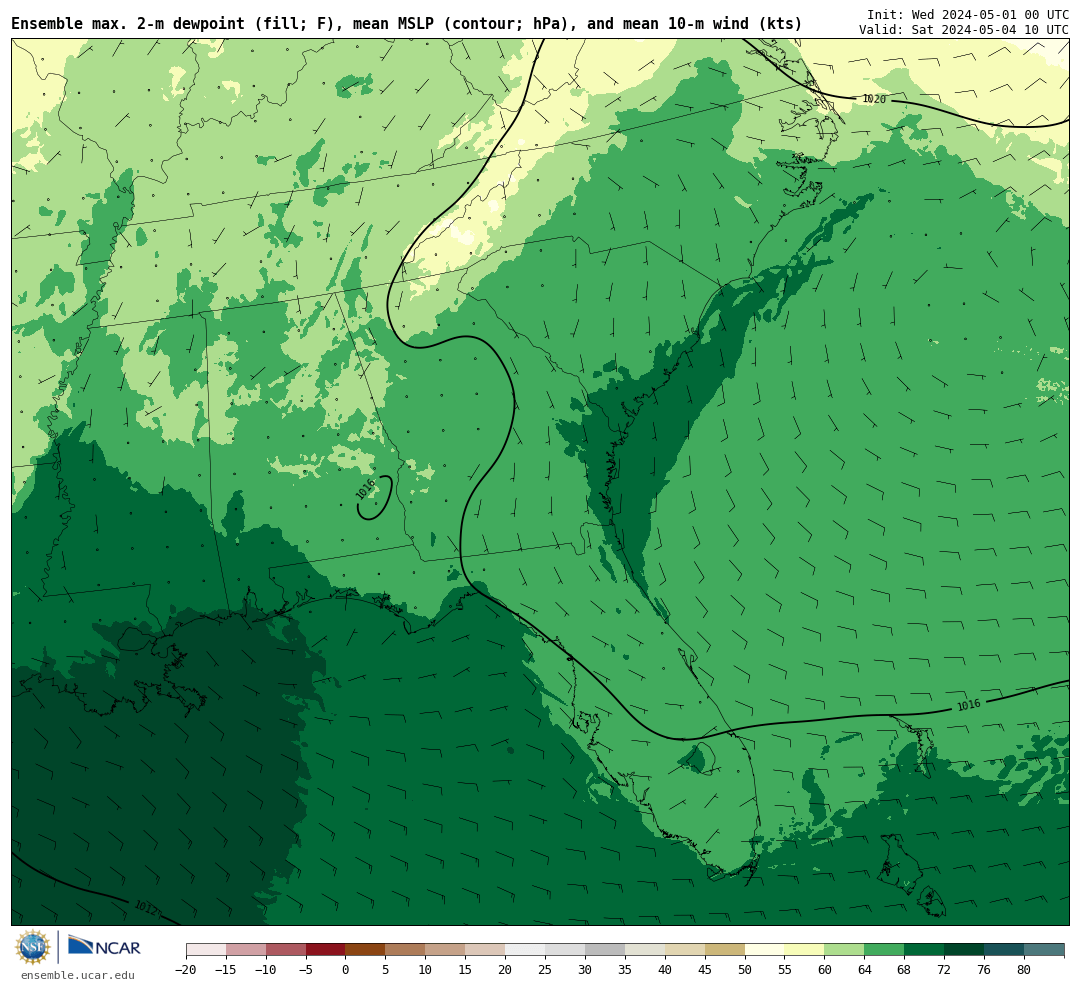This screenshot has height=988, width=1080.
Task: Click the 25 colorbar tick label
Action: (x=546, y=970)
